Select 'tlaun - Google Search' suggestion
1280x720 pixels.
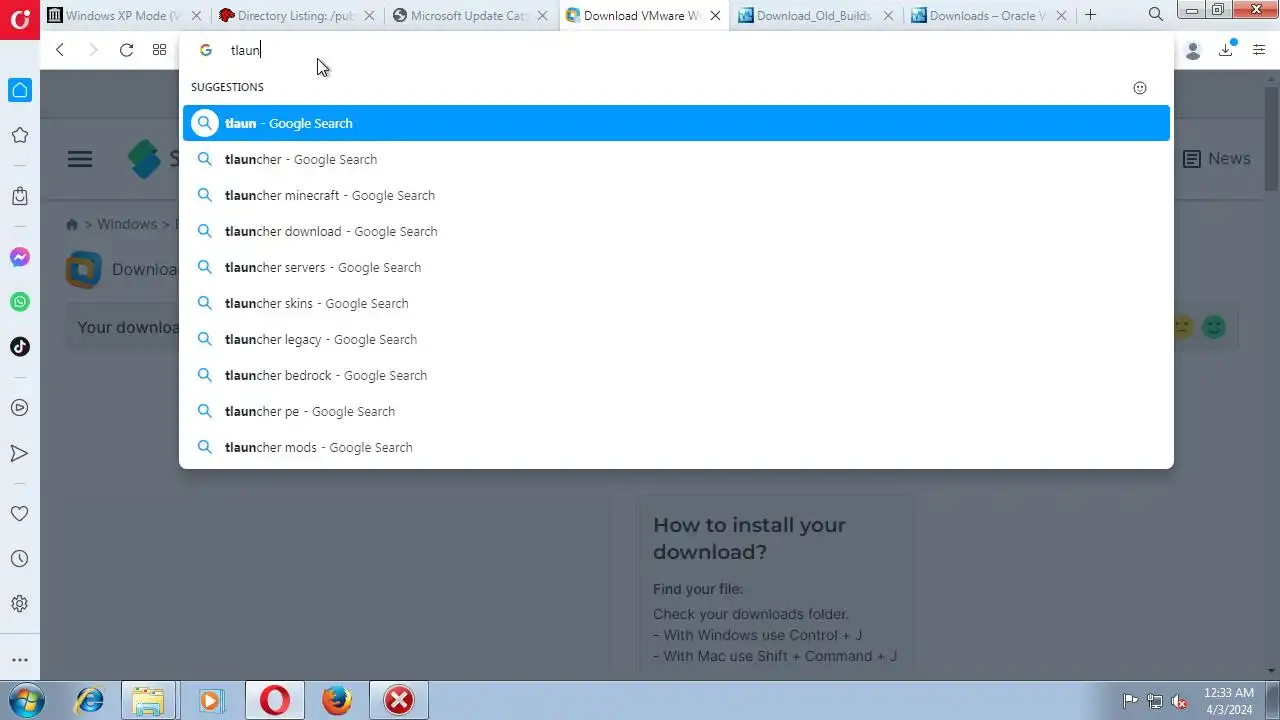(676, 123)
